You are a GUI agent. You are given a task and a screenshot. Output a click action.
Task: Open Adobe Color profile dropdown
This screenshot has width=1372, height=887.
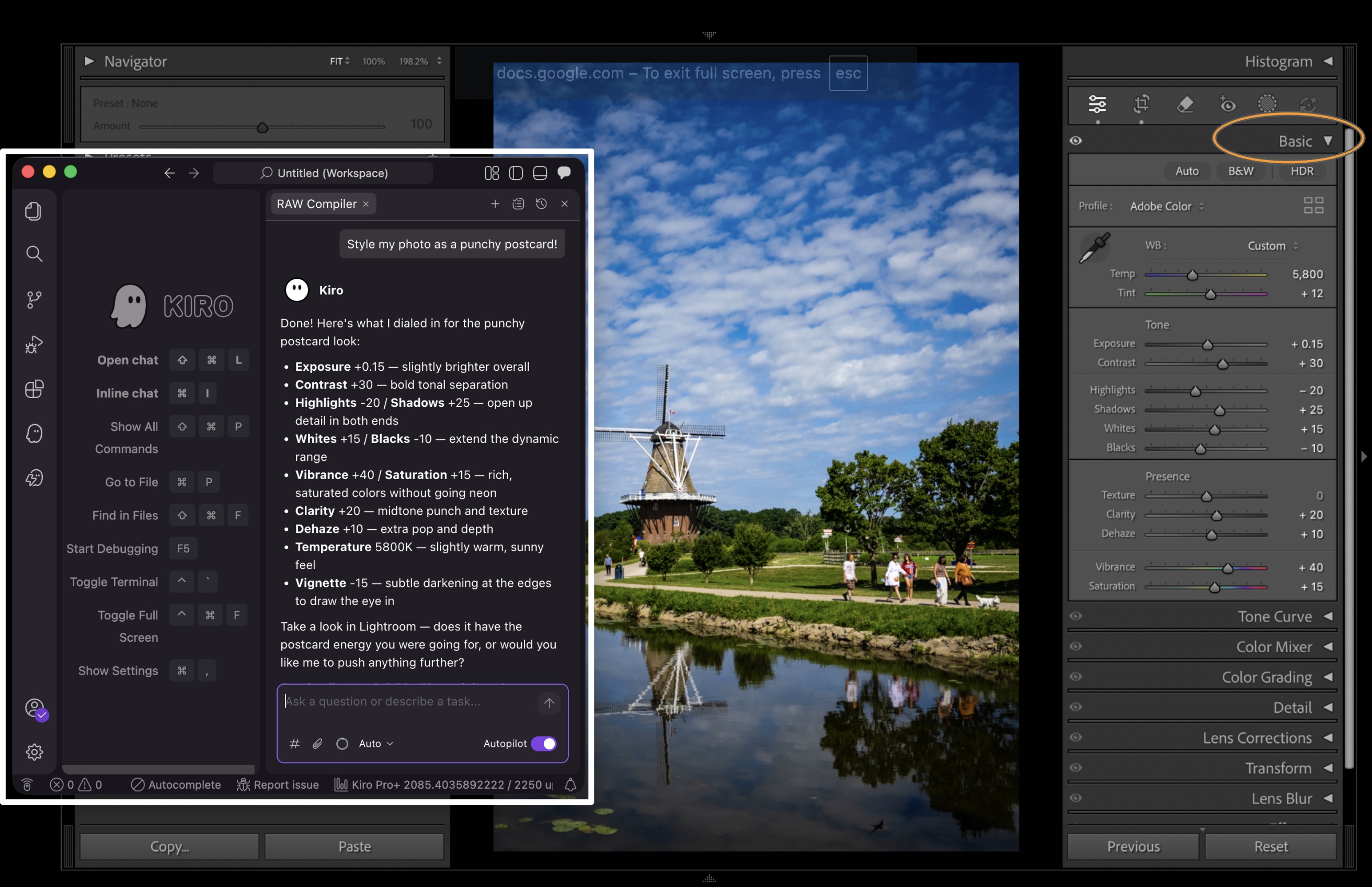click(1167, 206)
